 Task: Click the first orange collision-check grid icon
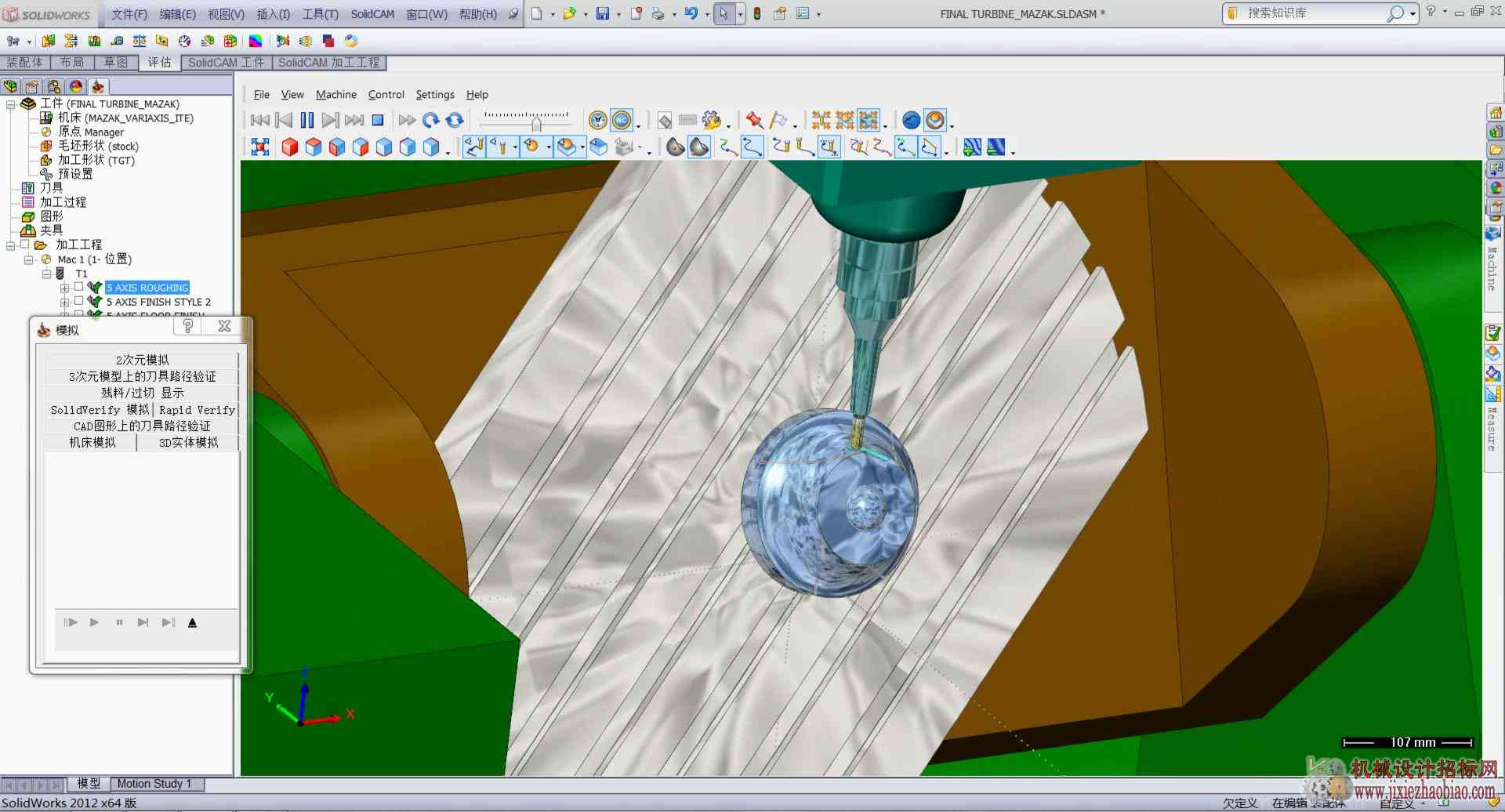point(821,120)
